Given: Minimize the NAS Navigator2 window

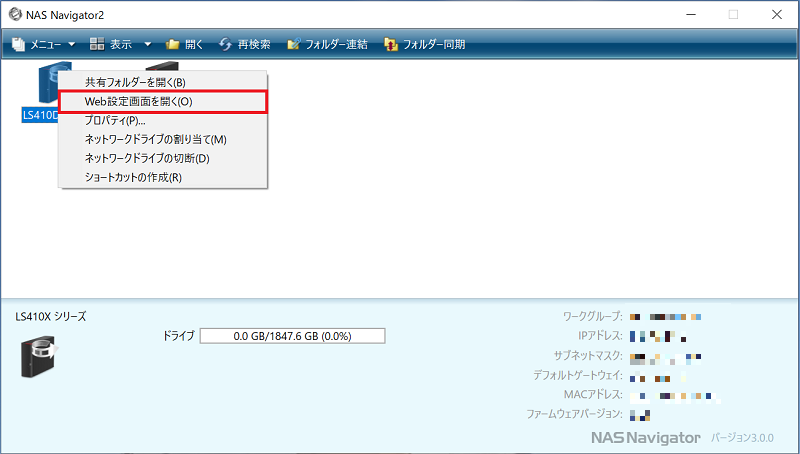Looking at the screenshot, I should [691, 15].
